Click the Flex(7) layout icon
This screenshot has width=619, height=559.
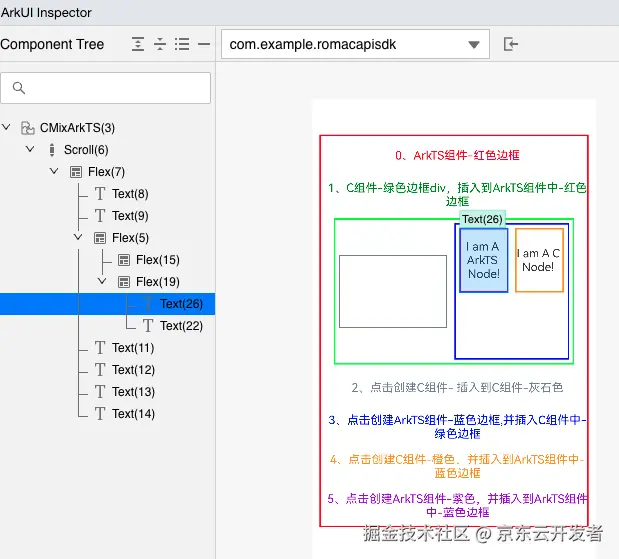[x=76, y=172]
